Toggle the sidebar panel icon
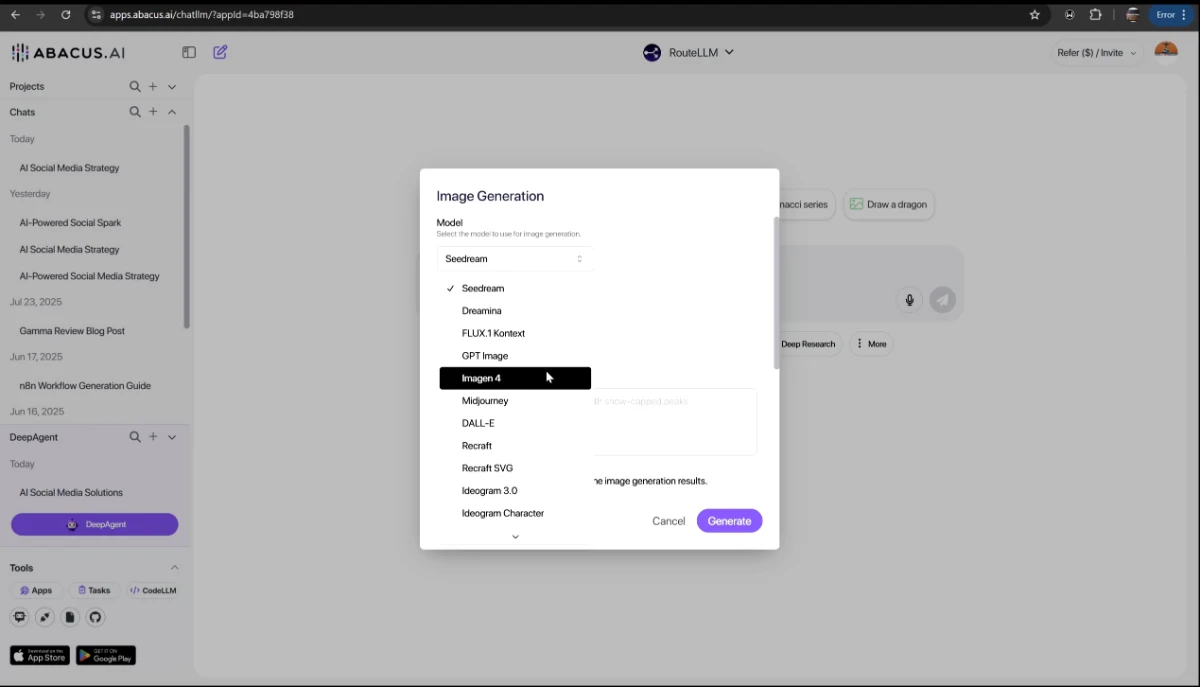Image resolution: width=1200 pixels, height=687 pixels. 189,52
